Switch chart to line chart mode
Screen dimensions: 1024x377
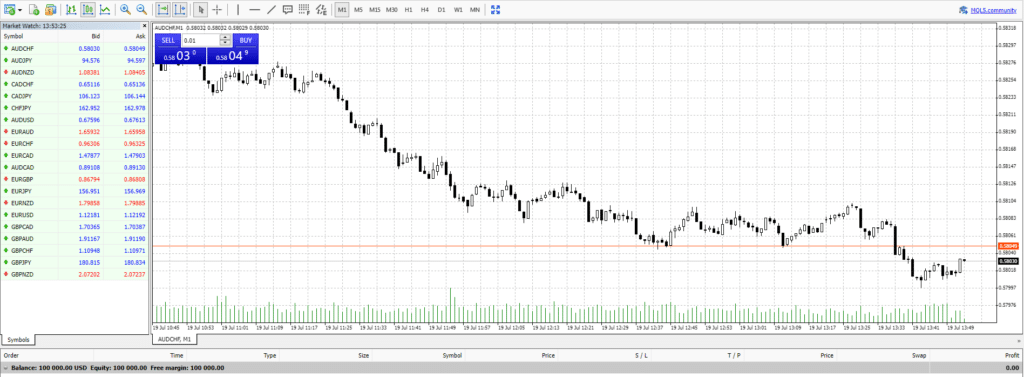coord(104,10)
